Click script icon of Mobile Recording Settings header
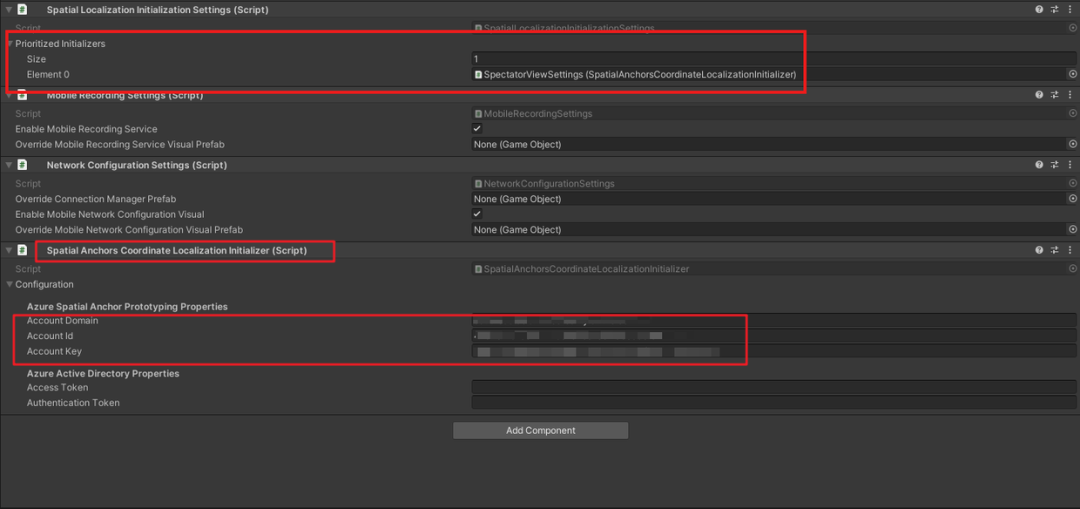The height and width of the screenshot is (509, 1080). (x=22, y=95)
